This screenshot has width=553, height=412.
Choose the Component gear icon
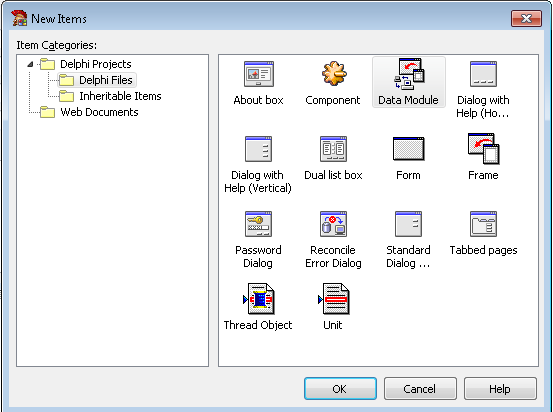point(334,73)
